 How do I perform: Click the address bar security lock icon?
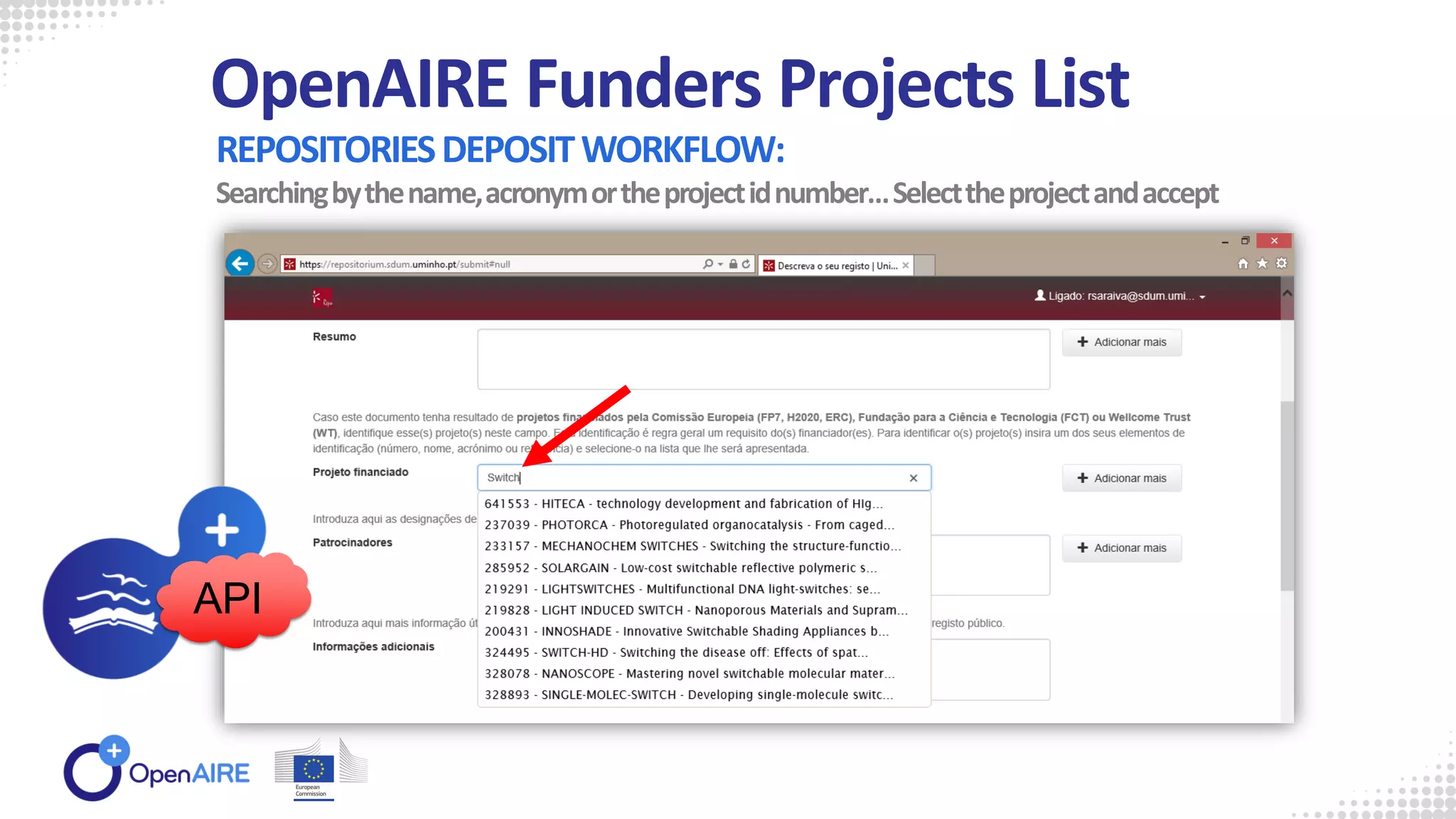click(x=733, y=264)
